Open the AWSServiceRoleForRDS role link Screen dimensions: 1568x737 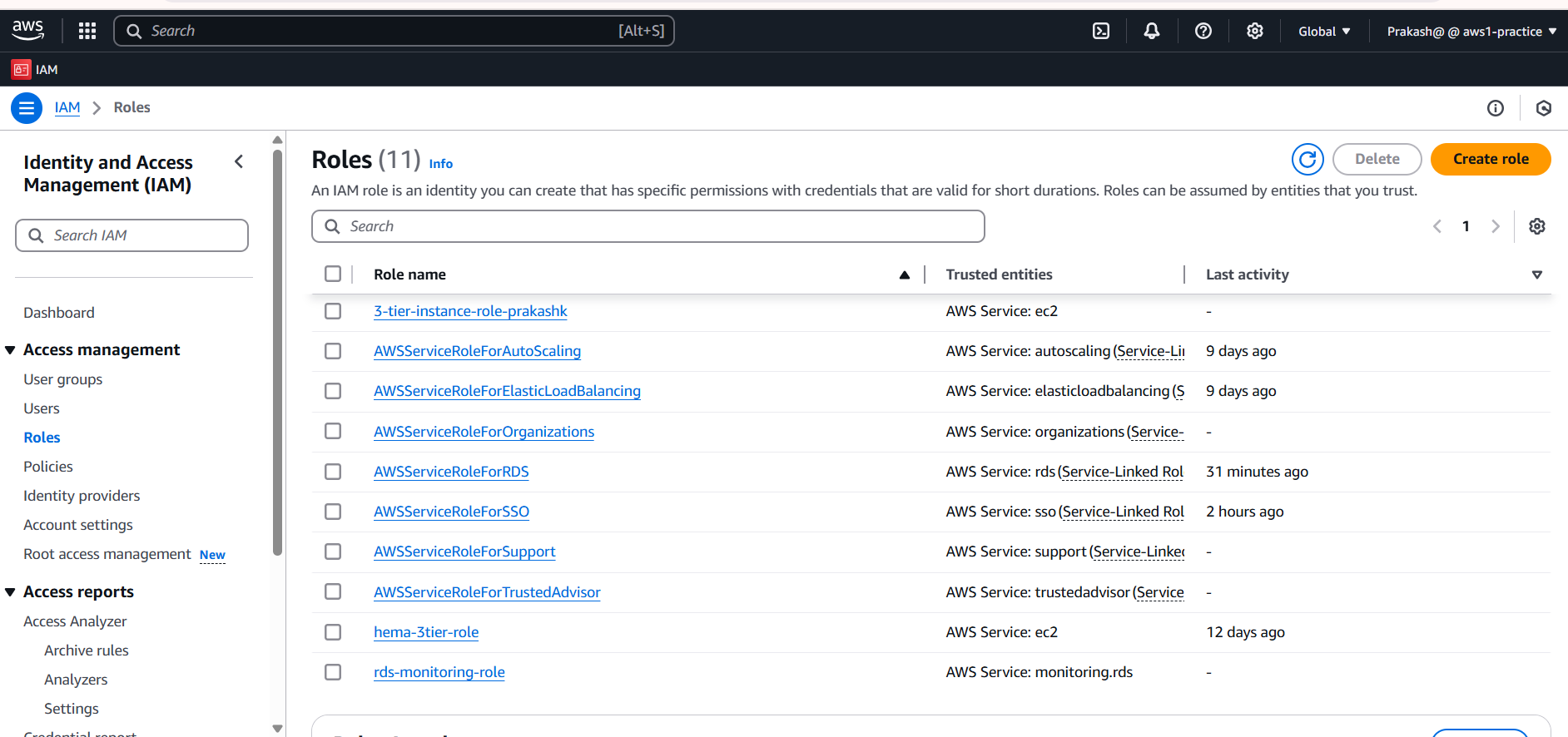(451, 472)
